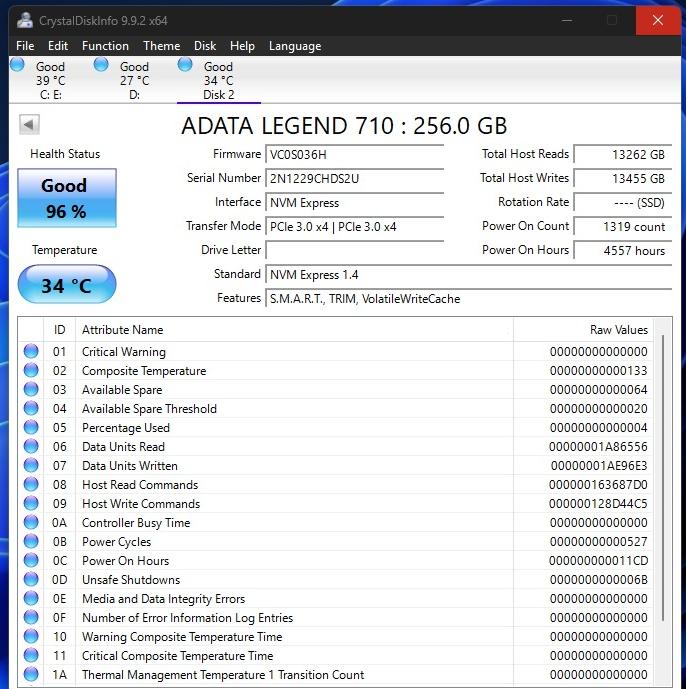Click the Good 96 % health status button

pos(67,198)
